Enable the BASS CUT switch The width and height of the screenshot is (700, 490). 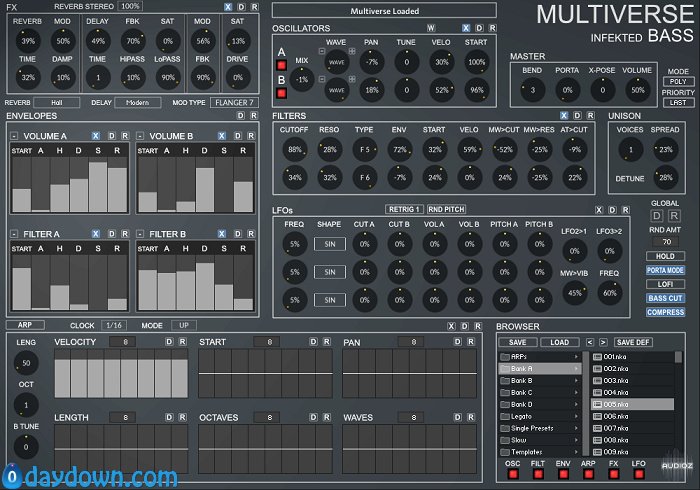pos(666,298)
